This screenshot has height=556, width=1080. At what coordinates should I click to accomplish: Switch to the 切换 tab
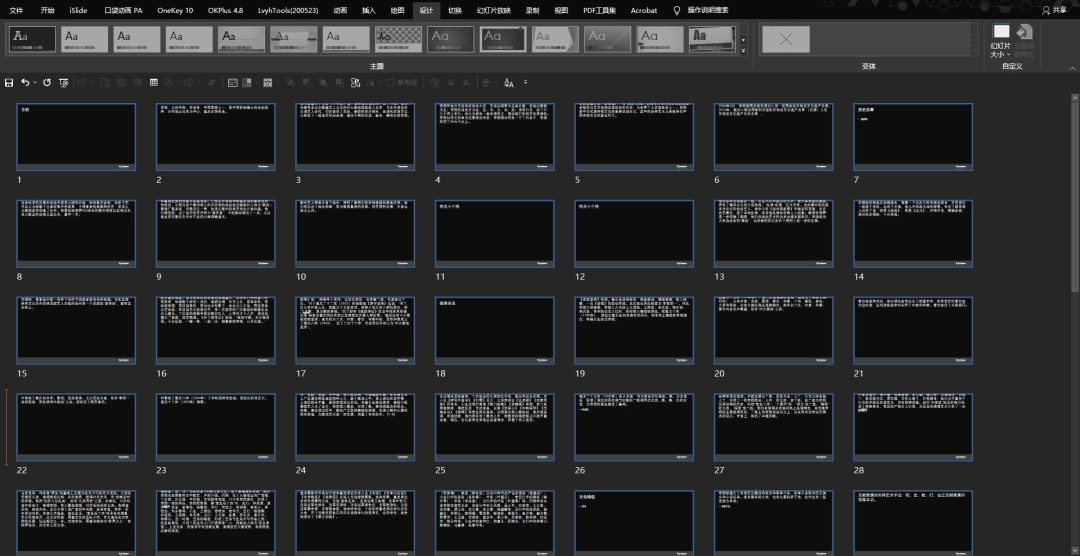click(455, 10)
